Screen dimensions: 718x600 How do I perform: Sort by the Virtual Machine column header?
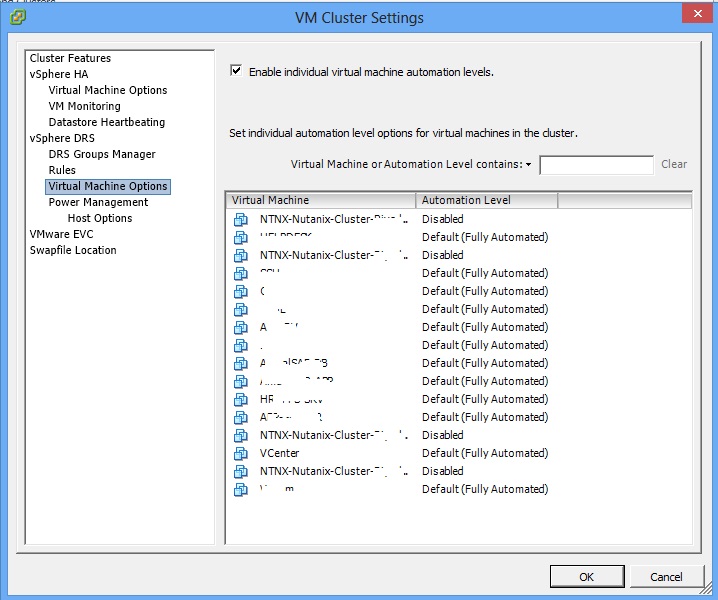320,200
